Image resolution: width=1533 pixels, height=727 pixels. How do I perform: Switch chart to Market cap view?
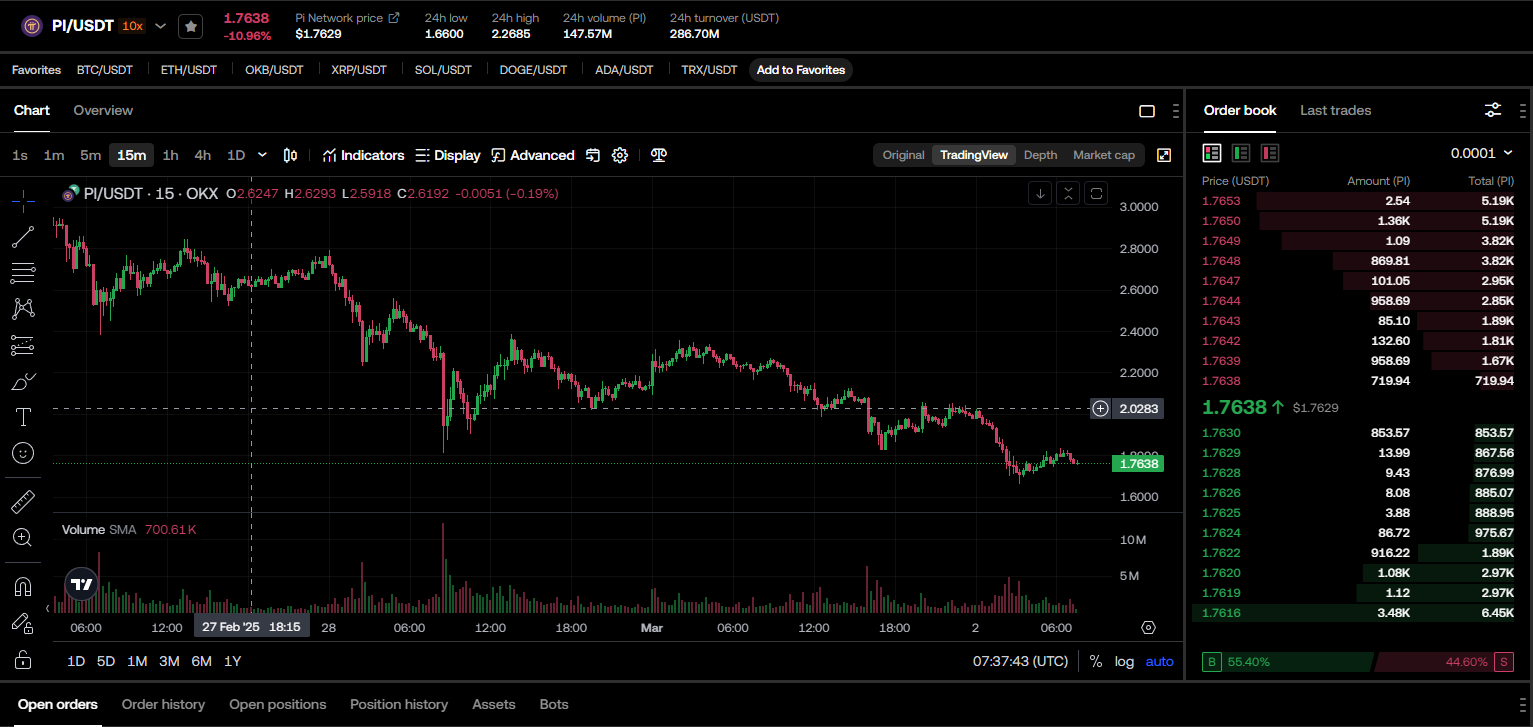click(1104, 155)
